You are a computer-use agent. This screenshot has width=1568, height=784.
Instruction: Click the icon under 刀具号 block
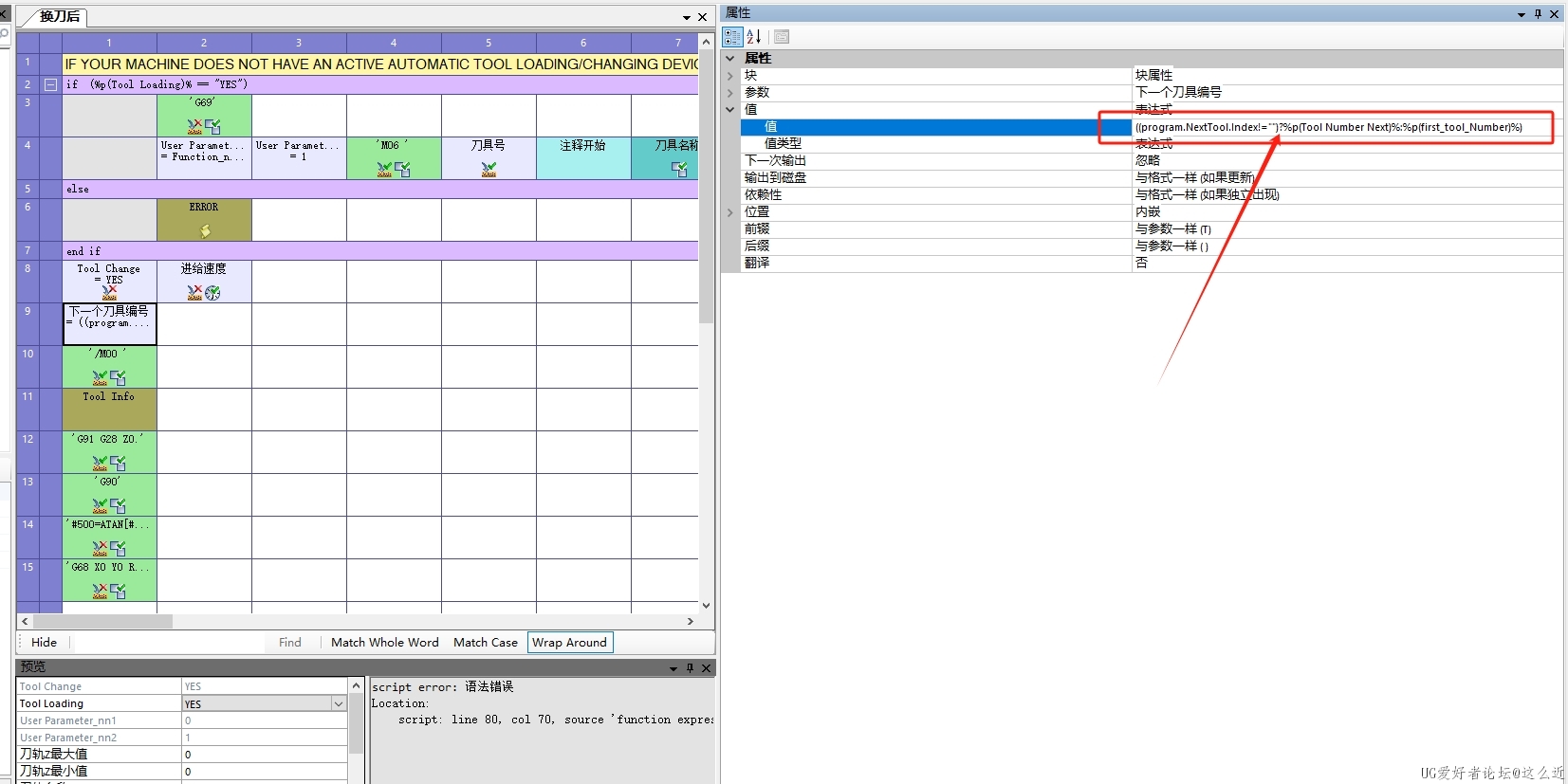(489, 169)
